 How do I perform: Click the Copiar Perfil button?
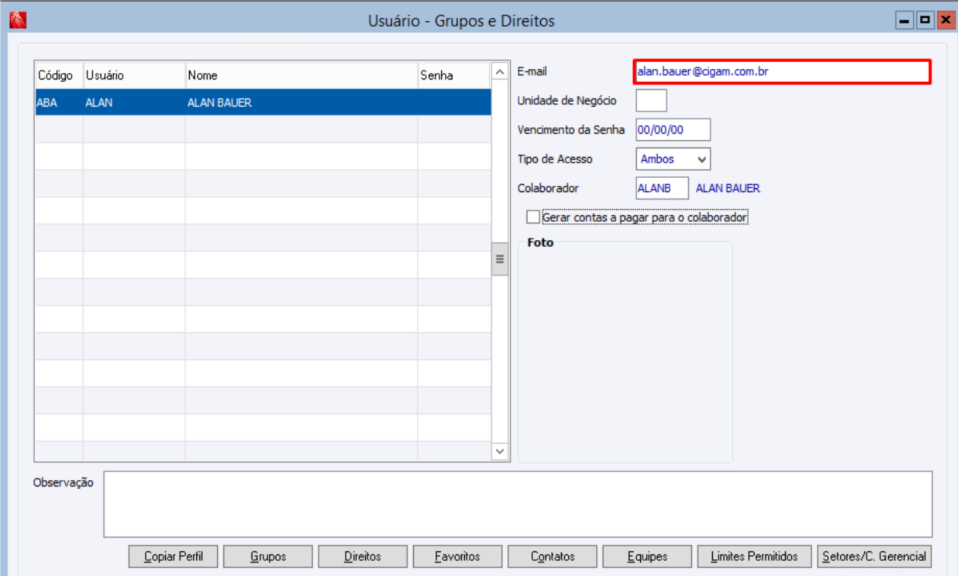click(173, 556)
